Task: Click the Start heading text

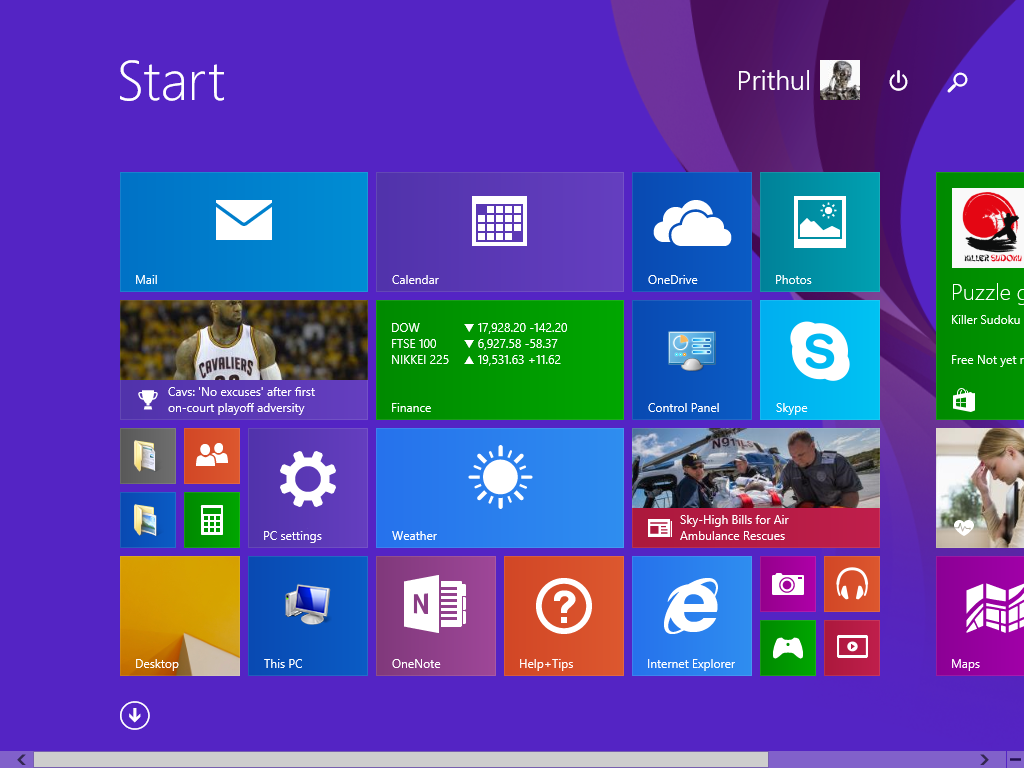Action: pyautogui.click(x=172, y=82)
